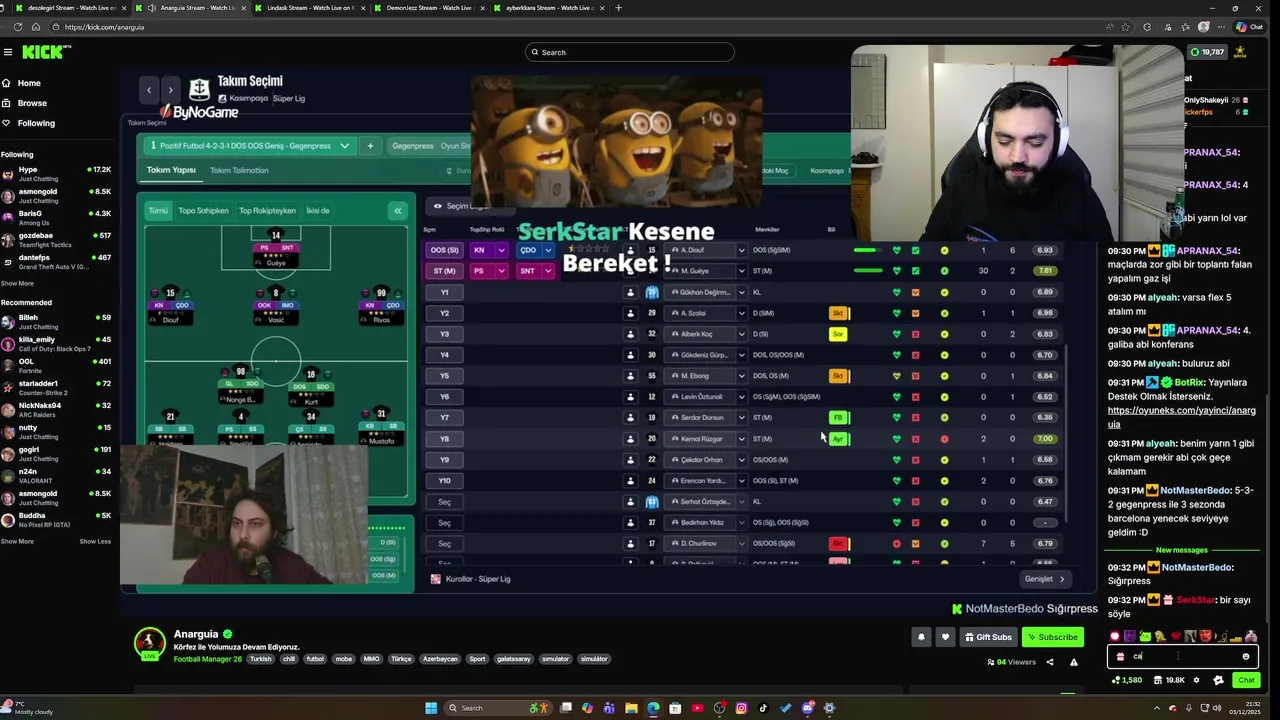Screen dimensions: 1280x720
Task: Click the green KICK logo
Action: [44, 52]
